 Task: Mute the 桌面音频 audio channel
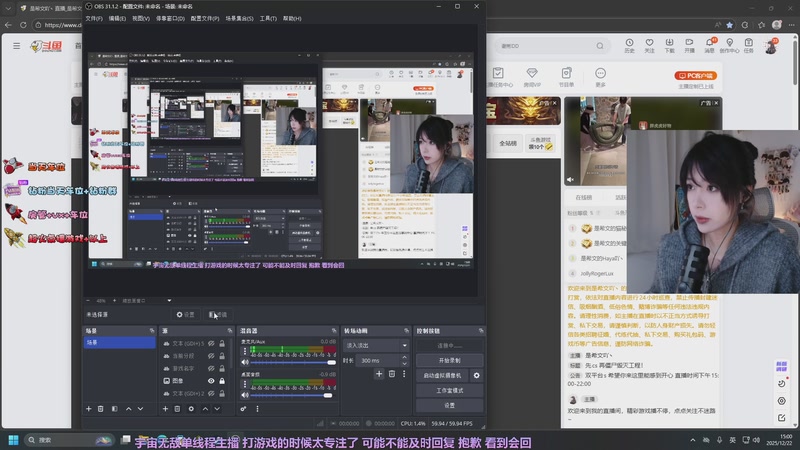click(x=245, y=395)
